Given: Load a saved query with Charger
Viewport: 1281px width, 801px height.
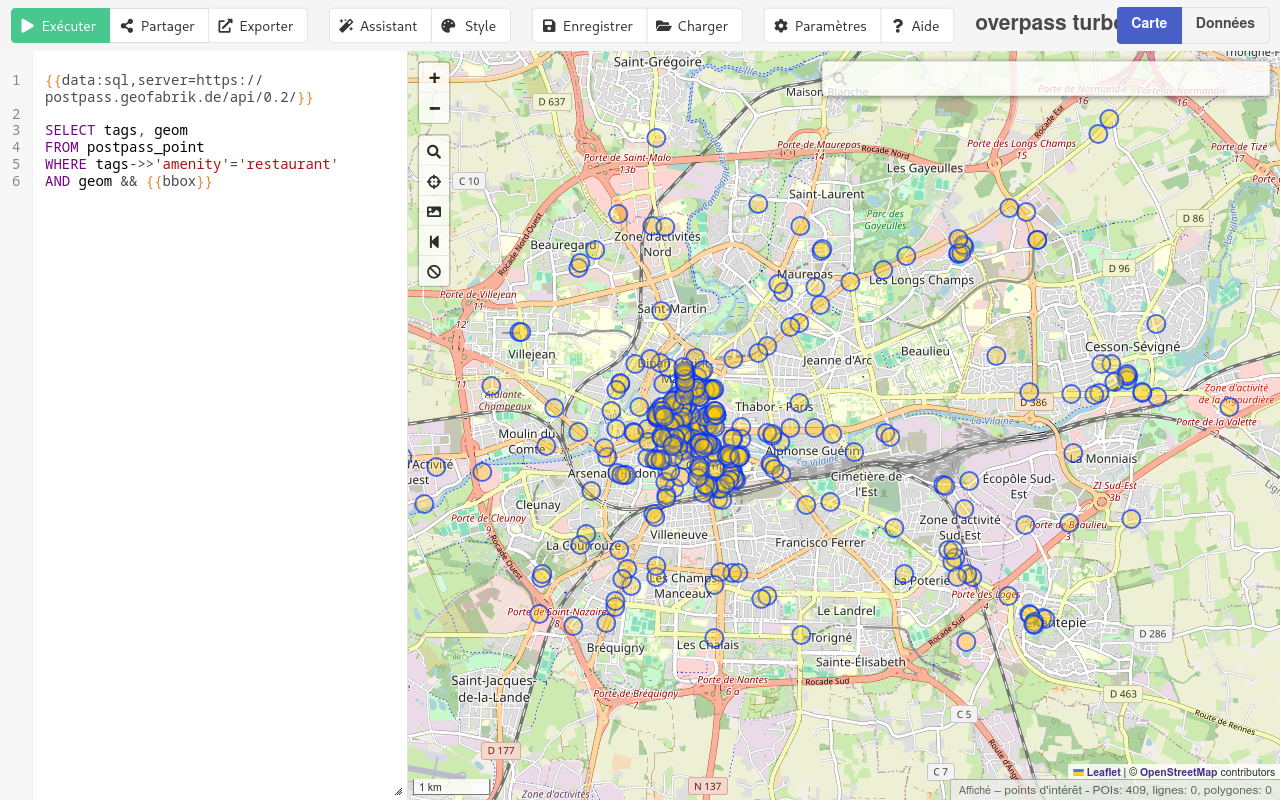Looking at the screenshot, I should click(693, 26).
